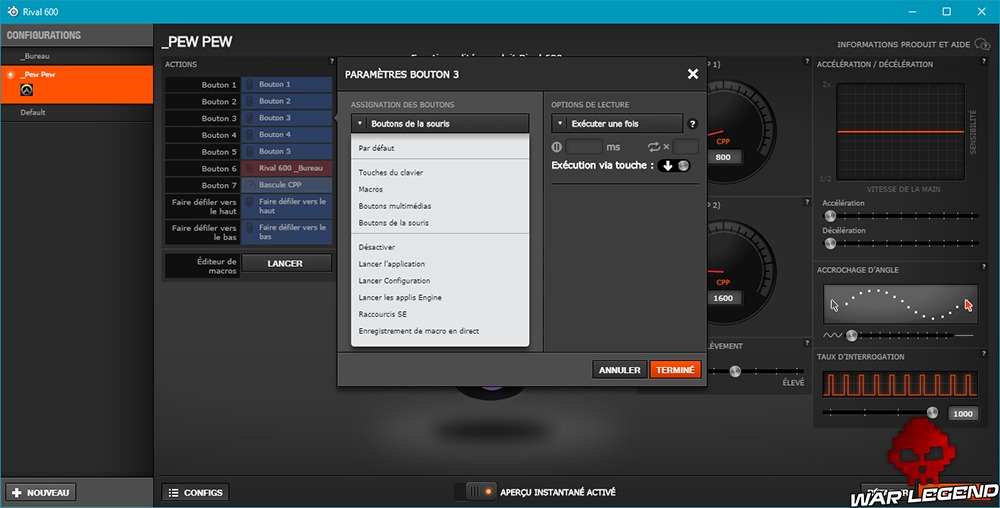This screenshot has height=508, width=1000.
Task: Click the Overwatch icon under _Pew Pew
Action: (x=27, y=90)
